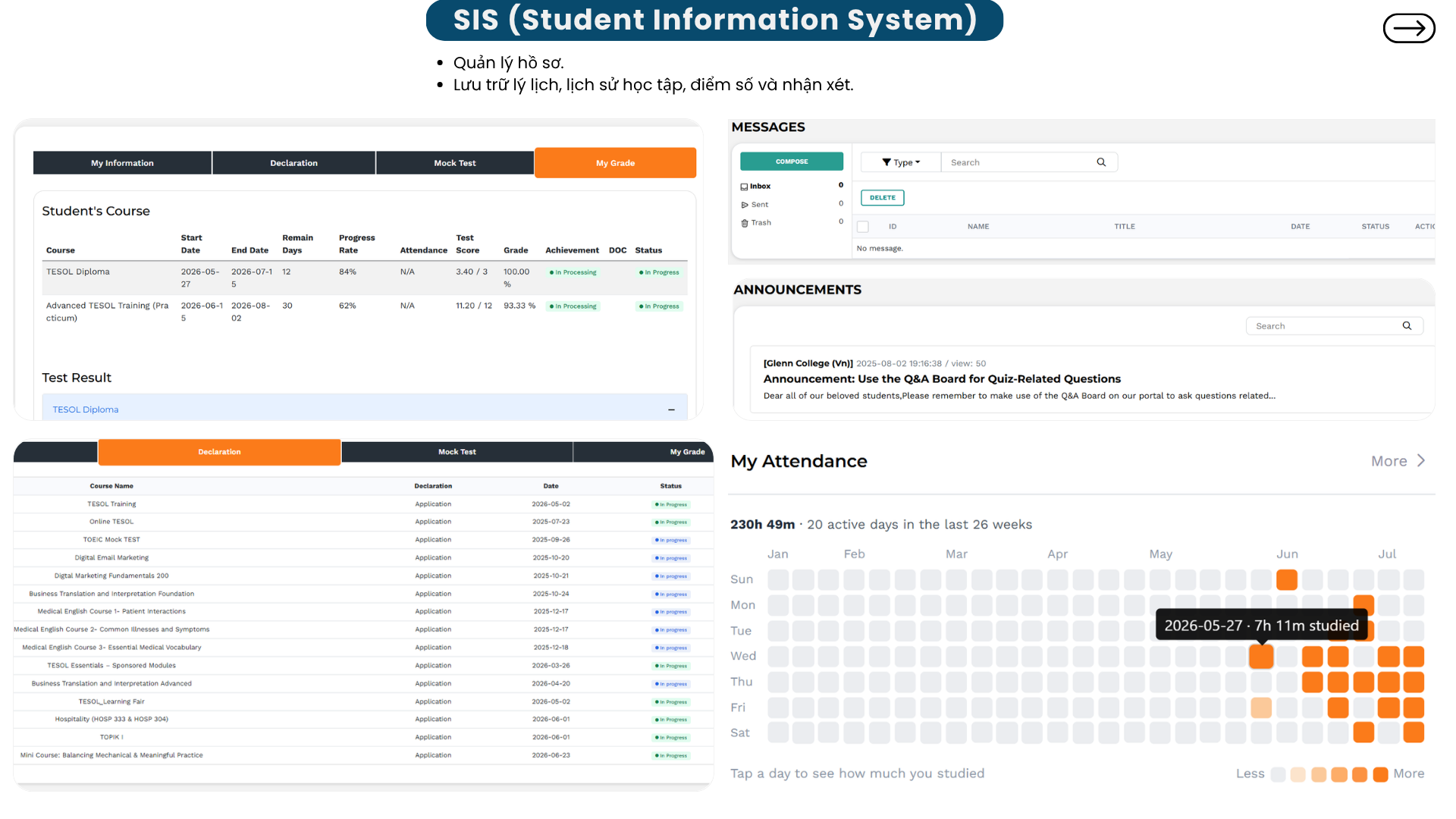Click TESOL Diploma In Progress status badge
Image resolution: width=1456 pixels, height=819 pixels.
click(659, 272)
